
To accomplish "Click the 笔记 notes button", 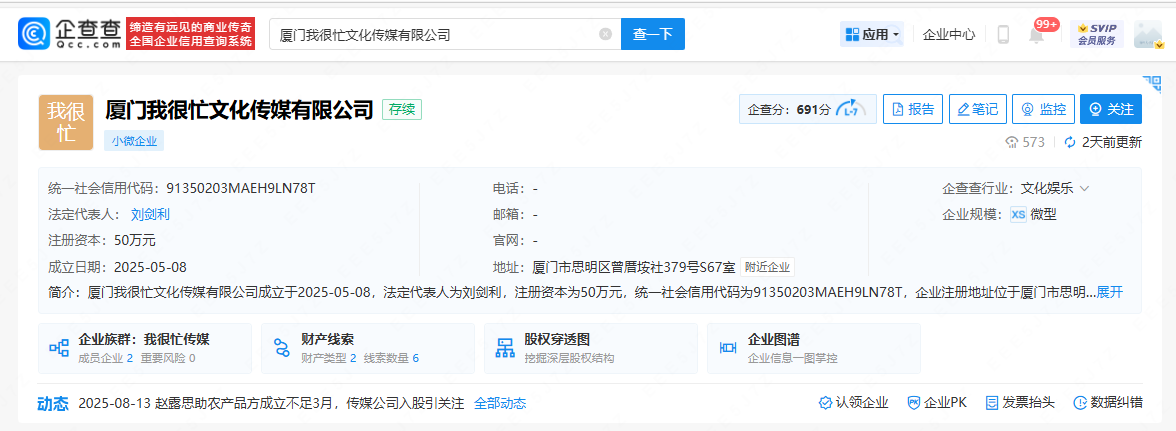I will [x=977, y=109].
